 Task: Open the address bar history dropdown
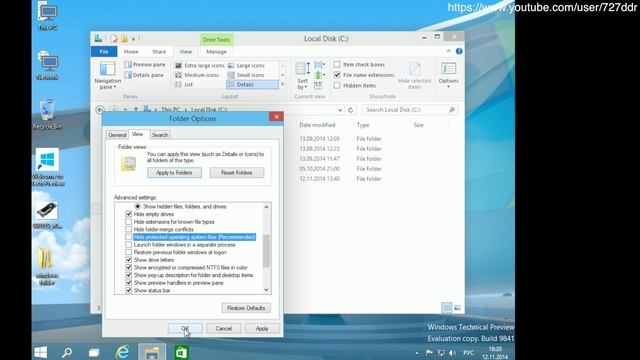pos(340,110)
